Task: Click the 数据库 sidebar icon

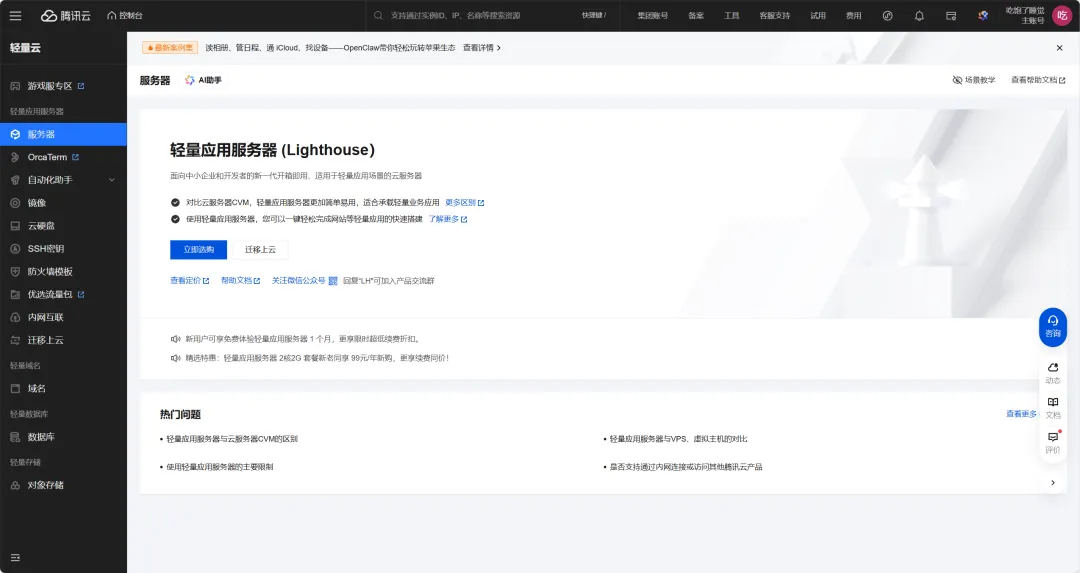Action: pyautogui.click(x=15, y=437)
